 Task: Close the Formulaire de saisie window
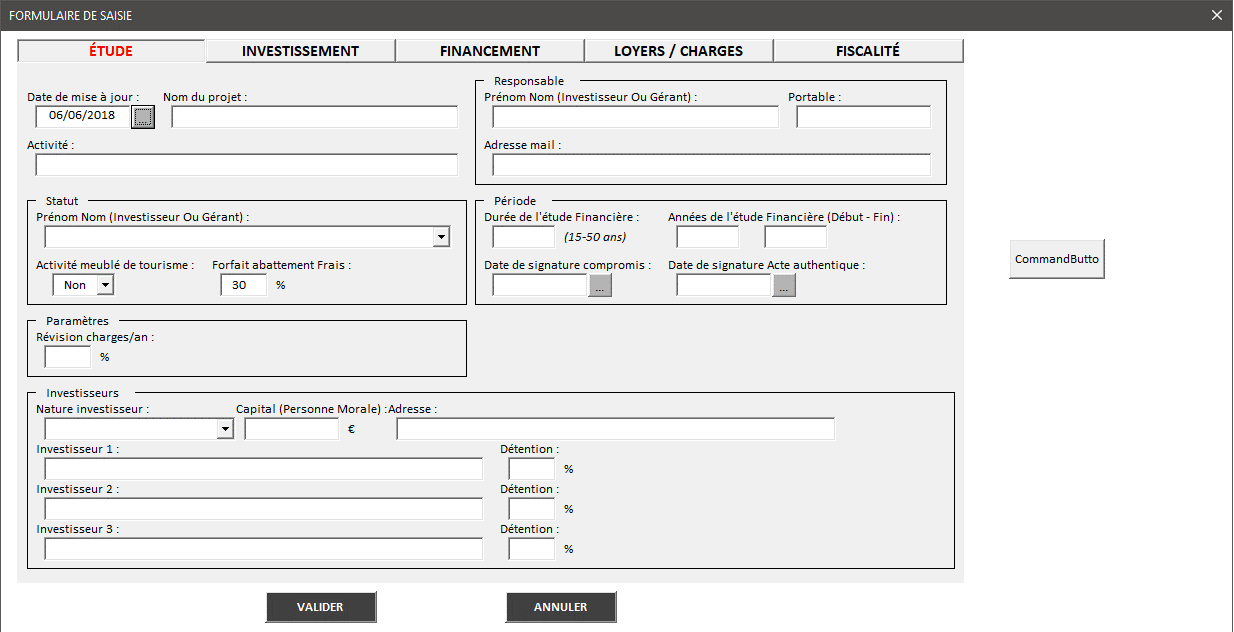coord(1217,15)
